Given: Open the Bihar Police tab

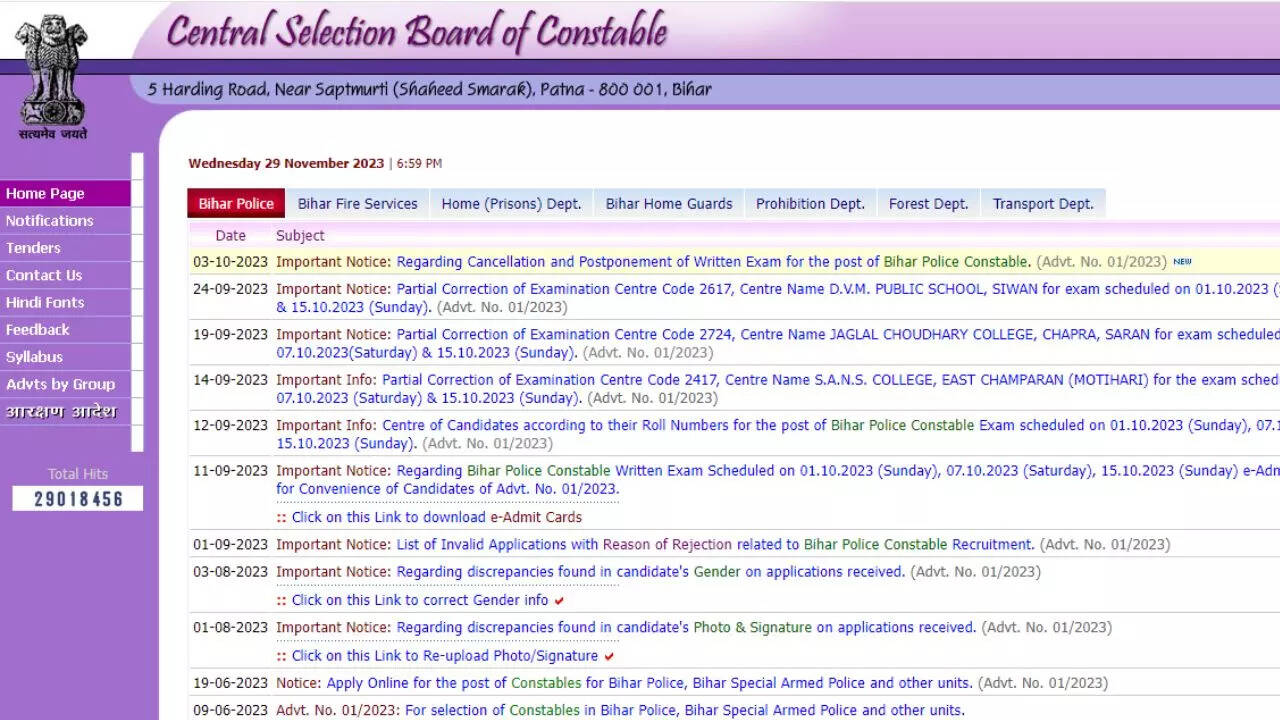Looking at the screenshot, I should click(x=236, y=204).
